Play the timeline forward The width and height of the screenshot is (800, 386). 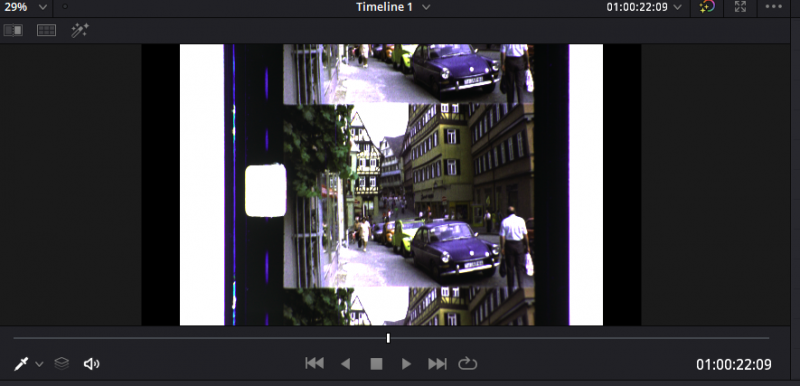[x=406, y=364]
